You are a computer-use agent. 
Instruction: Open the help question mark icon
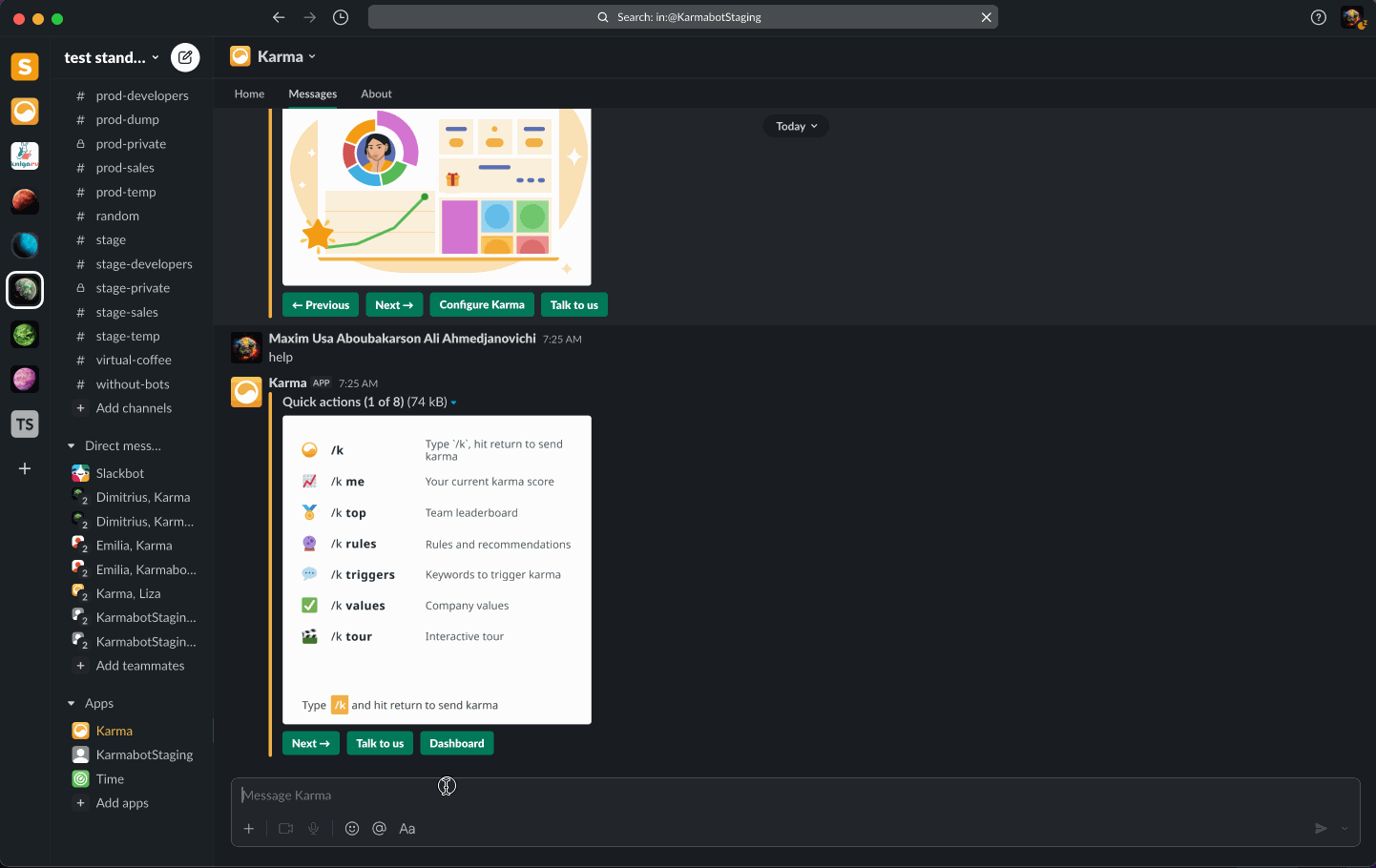(1319, 17)
